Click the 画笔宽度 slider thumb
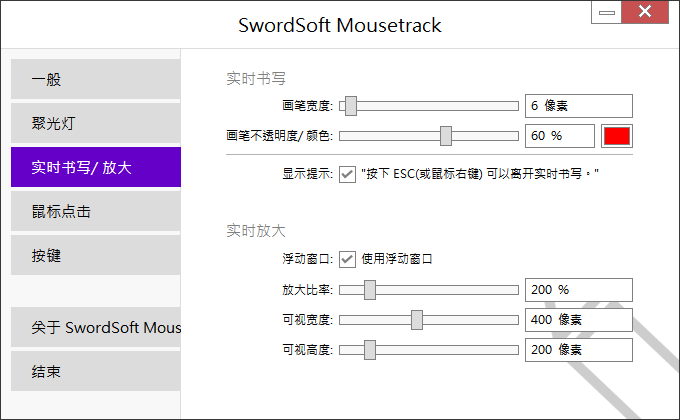Viewport: 680px width, 420px height. pyautogui.click(x=351, y=106)
